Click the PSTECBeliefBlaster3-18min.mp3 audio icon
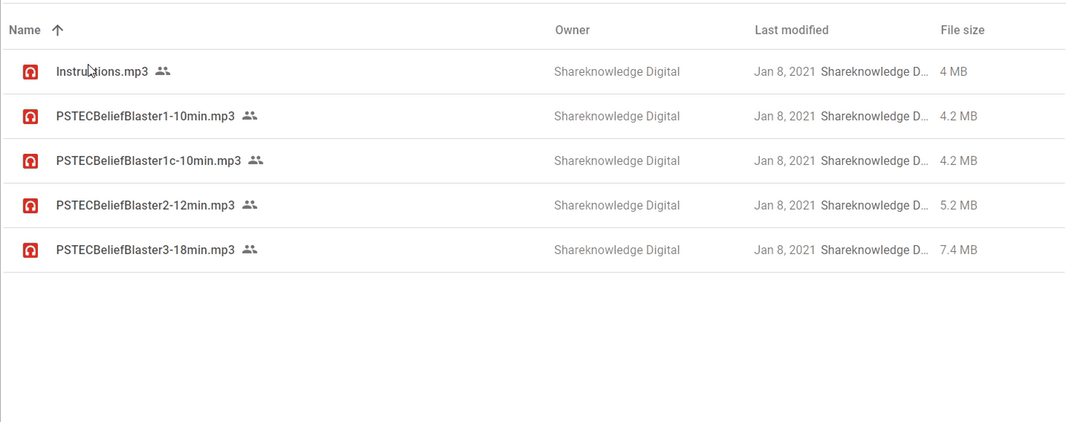Image resolution: width=1066 pixels, height=422 pixels. click(30, 250)
